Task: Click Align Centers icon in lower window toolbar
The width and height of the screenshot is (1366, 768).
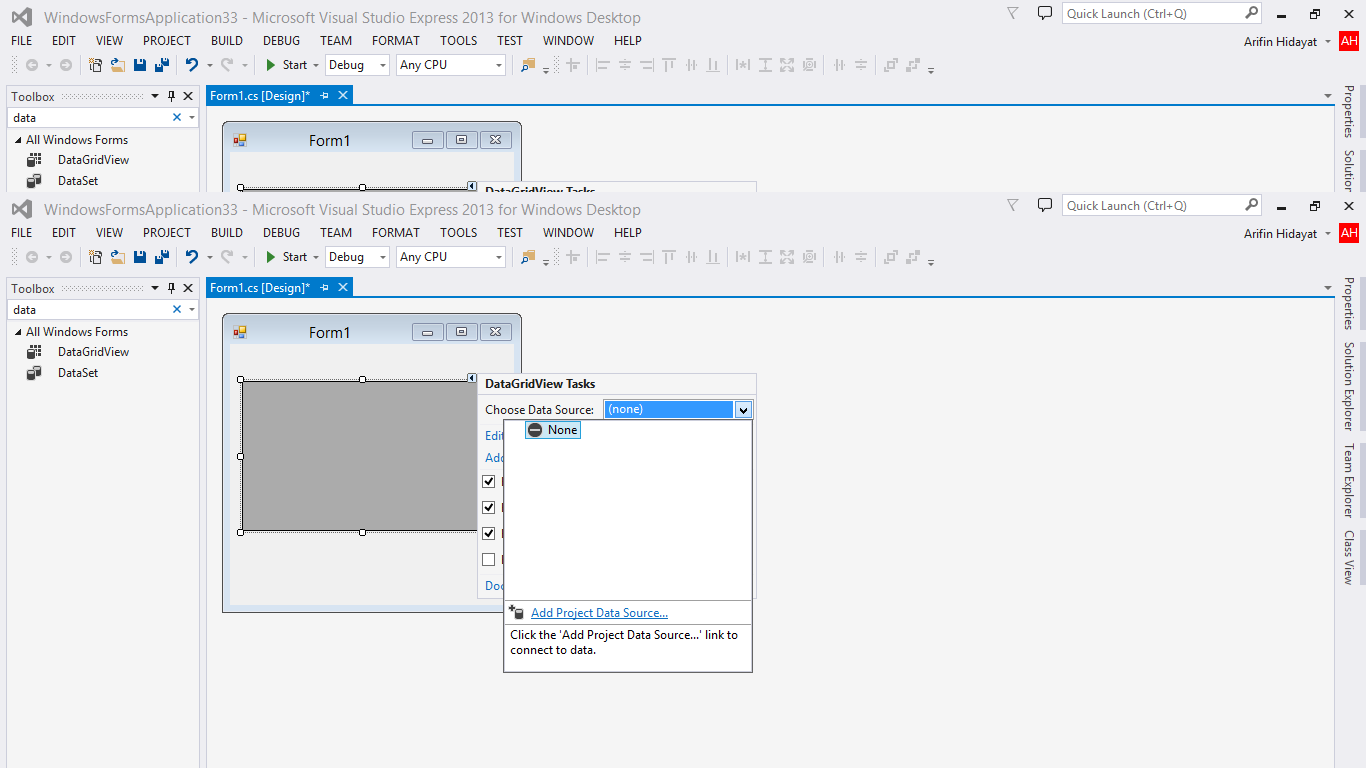Action: tap(625, 257)
